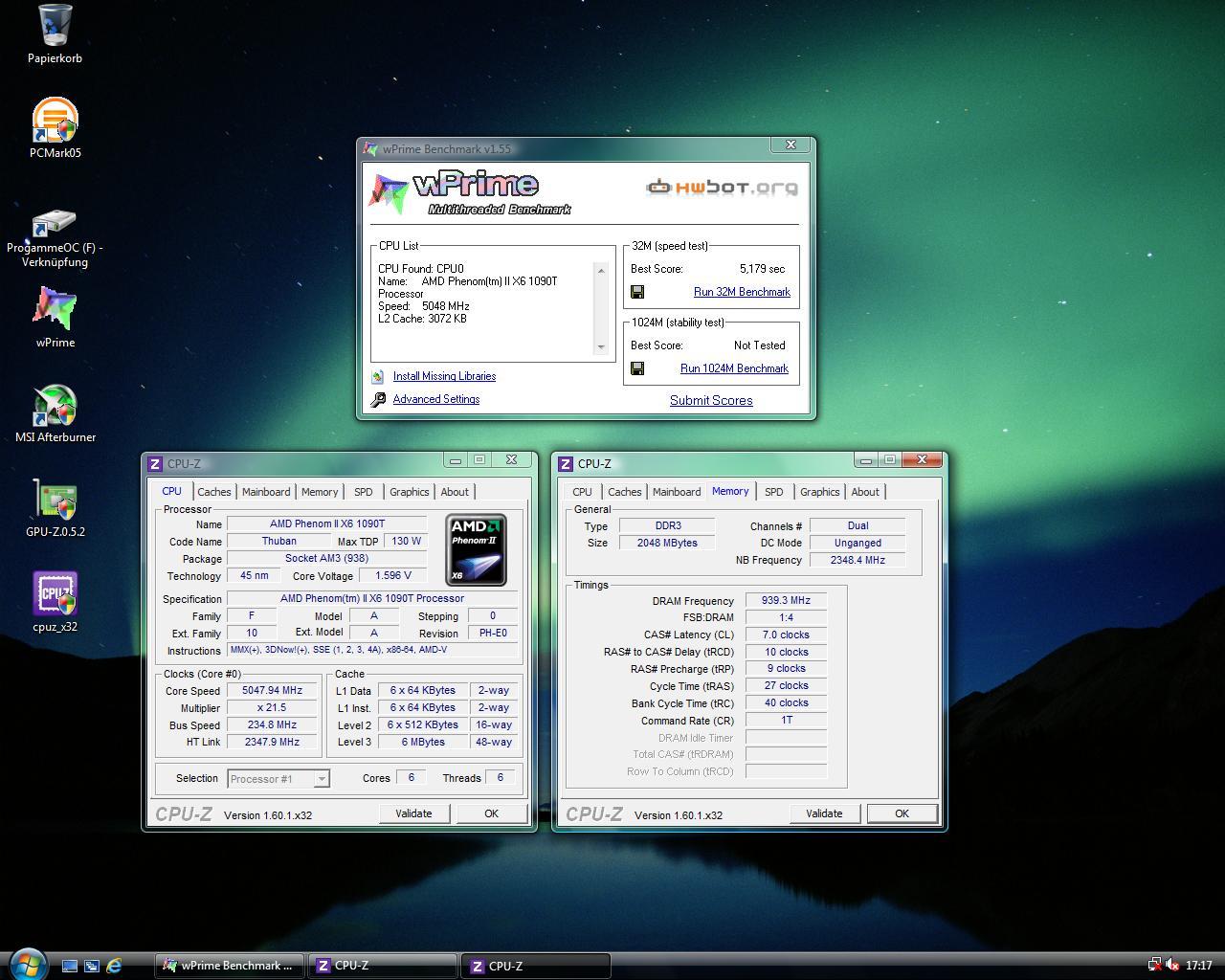
Task: Open Graphics tab in left CPU-Z window
Action: click(x=410, y=492)
